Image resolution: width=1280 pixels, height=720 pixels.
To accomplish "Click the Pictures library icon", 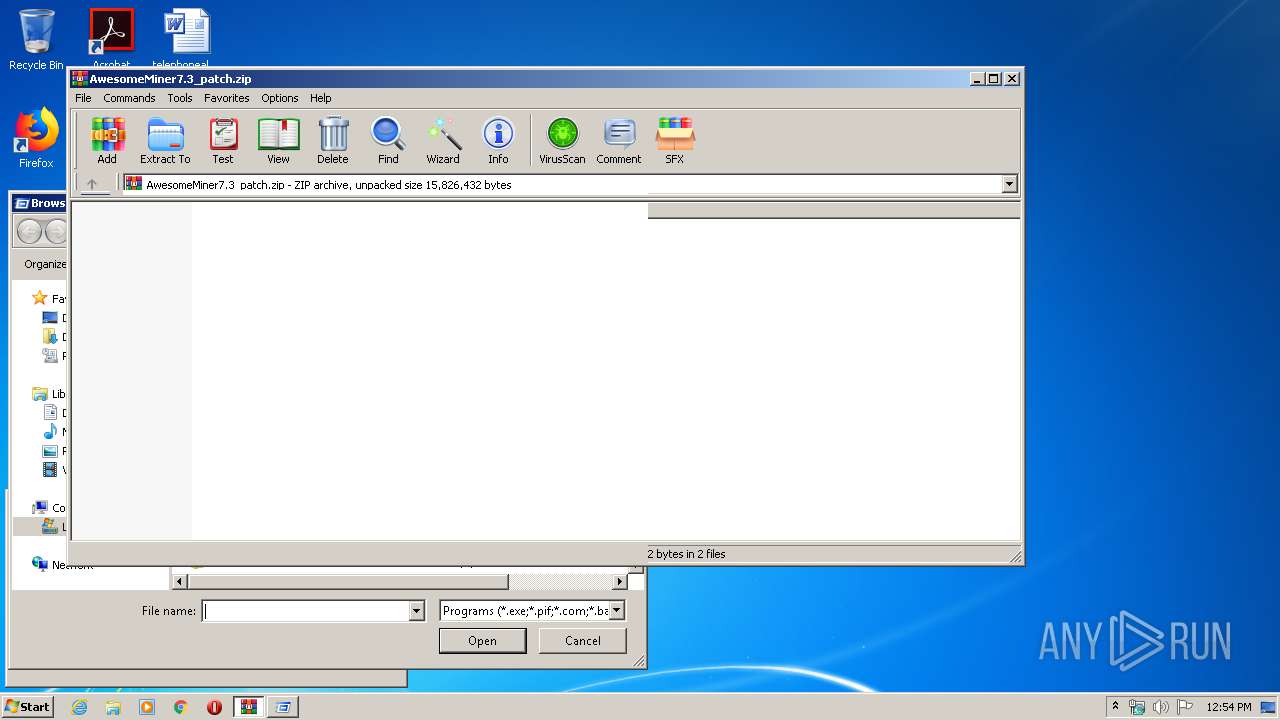I will [50, 451].
